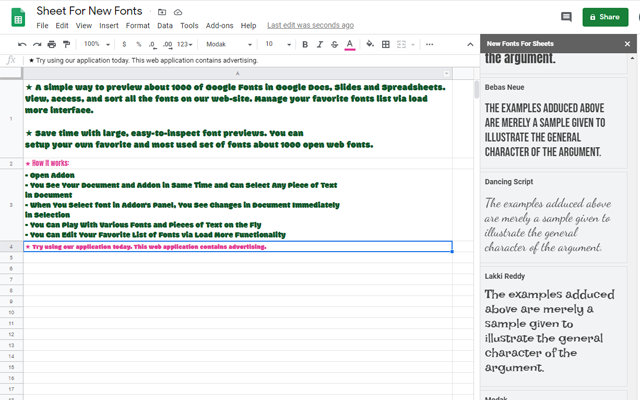Image resolution: width=640 pixels, height=400 pixels.
Task: Click the formula bar input
Action: [249, 60]
